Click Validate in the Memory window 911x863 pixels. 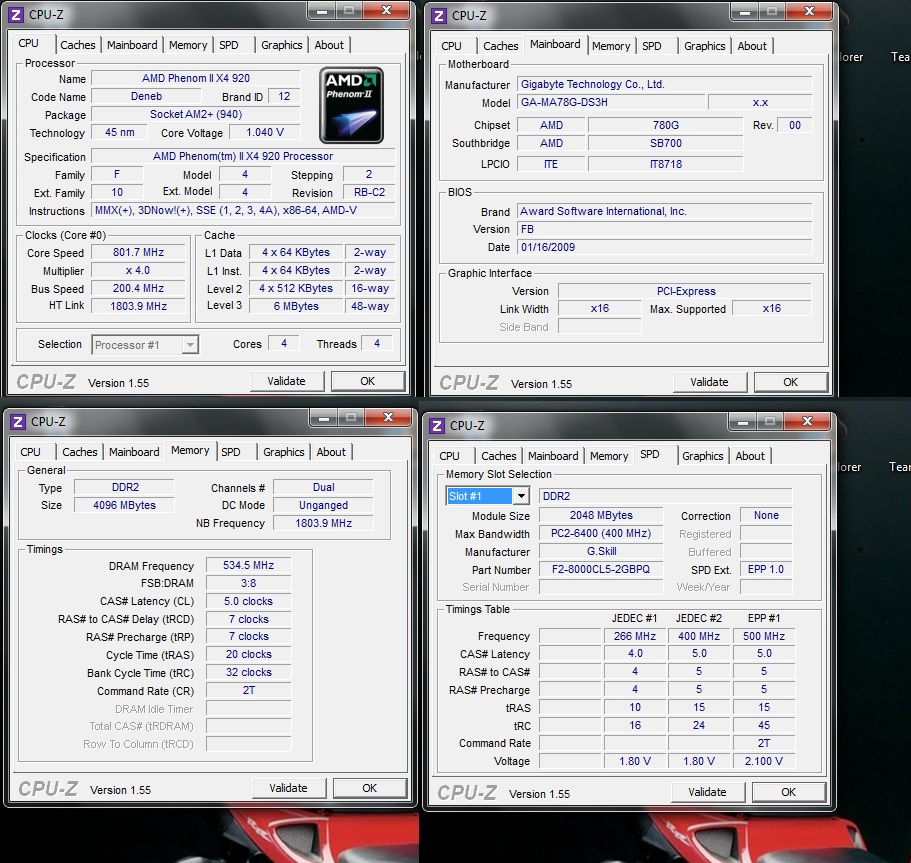[x=288, y=788]
